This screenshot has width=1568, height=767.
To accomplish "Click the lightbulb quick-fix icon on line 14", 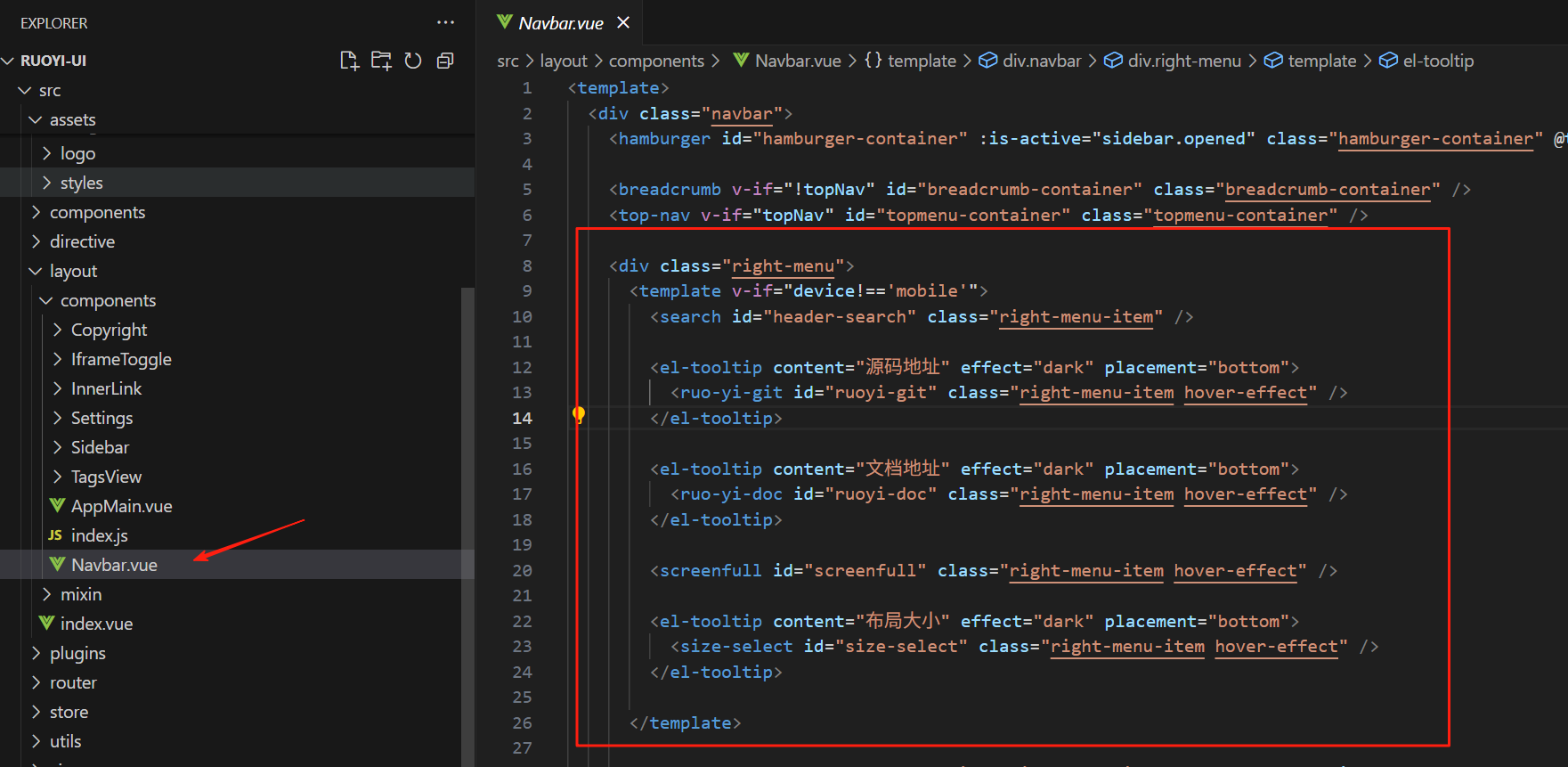I will pyautogui.click(x=579, y=414).
